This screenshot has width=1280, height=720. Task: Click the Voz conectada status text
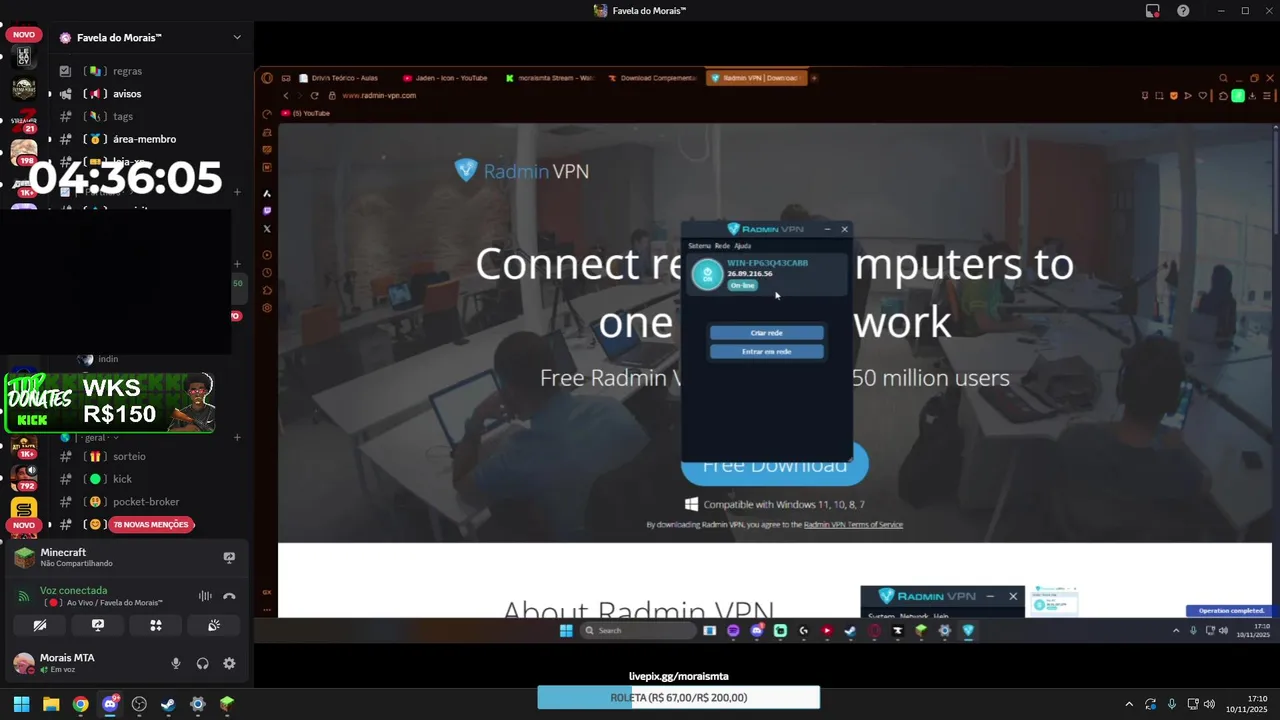[x=73, y=590]
